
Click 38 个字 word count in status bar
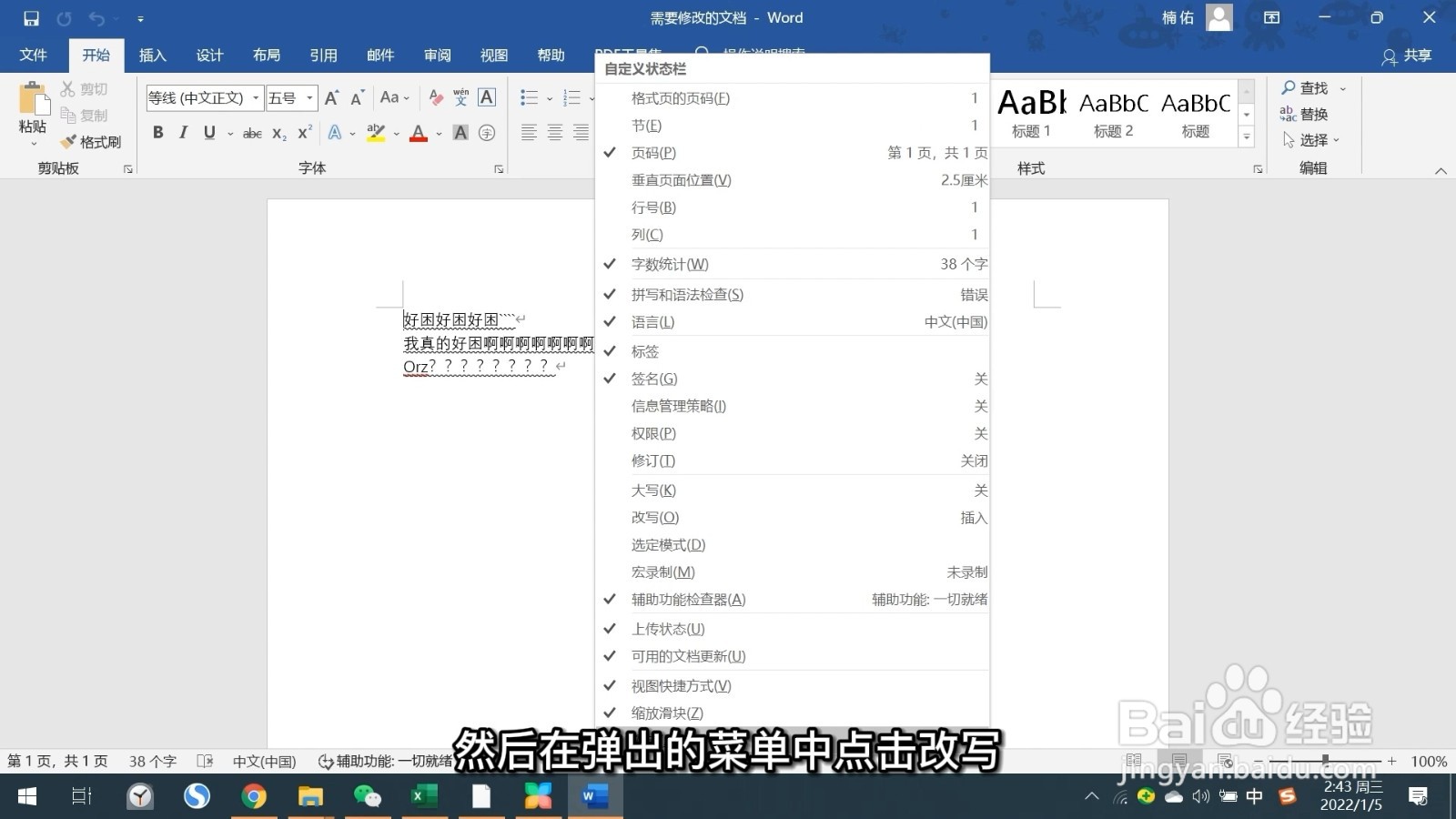pos(153,762)
